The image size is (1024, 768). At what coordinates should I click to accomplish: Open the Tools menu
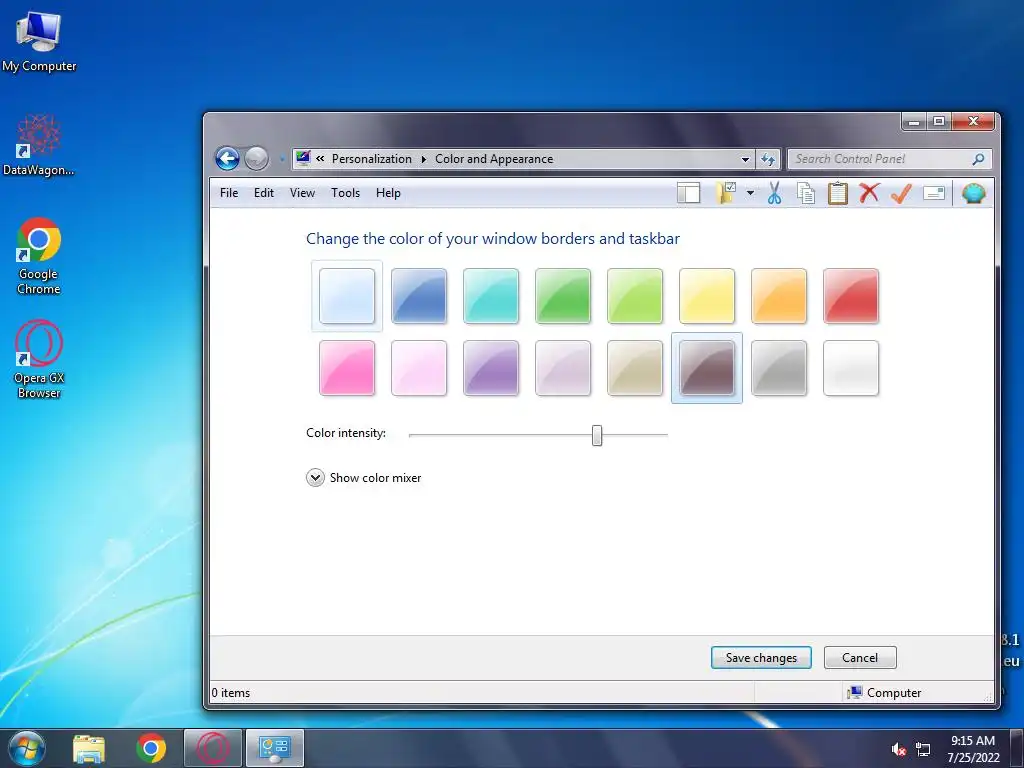(x=345, y=193)
